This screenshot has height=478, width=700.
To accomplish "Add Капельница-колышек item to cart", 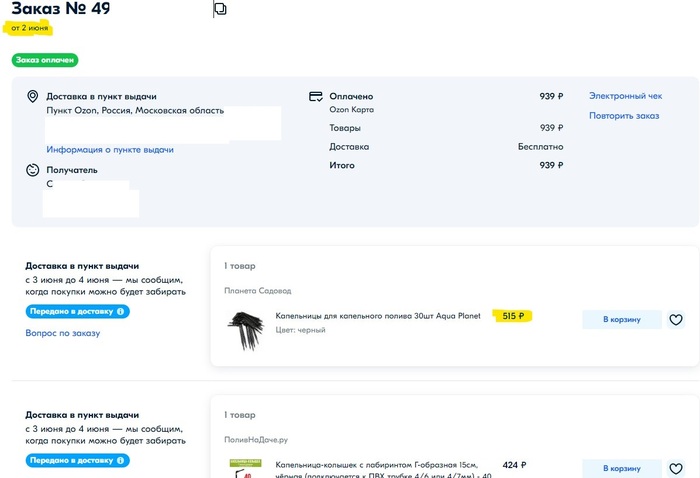I will click(621, 468).
